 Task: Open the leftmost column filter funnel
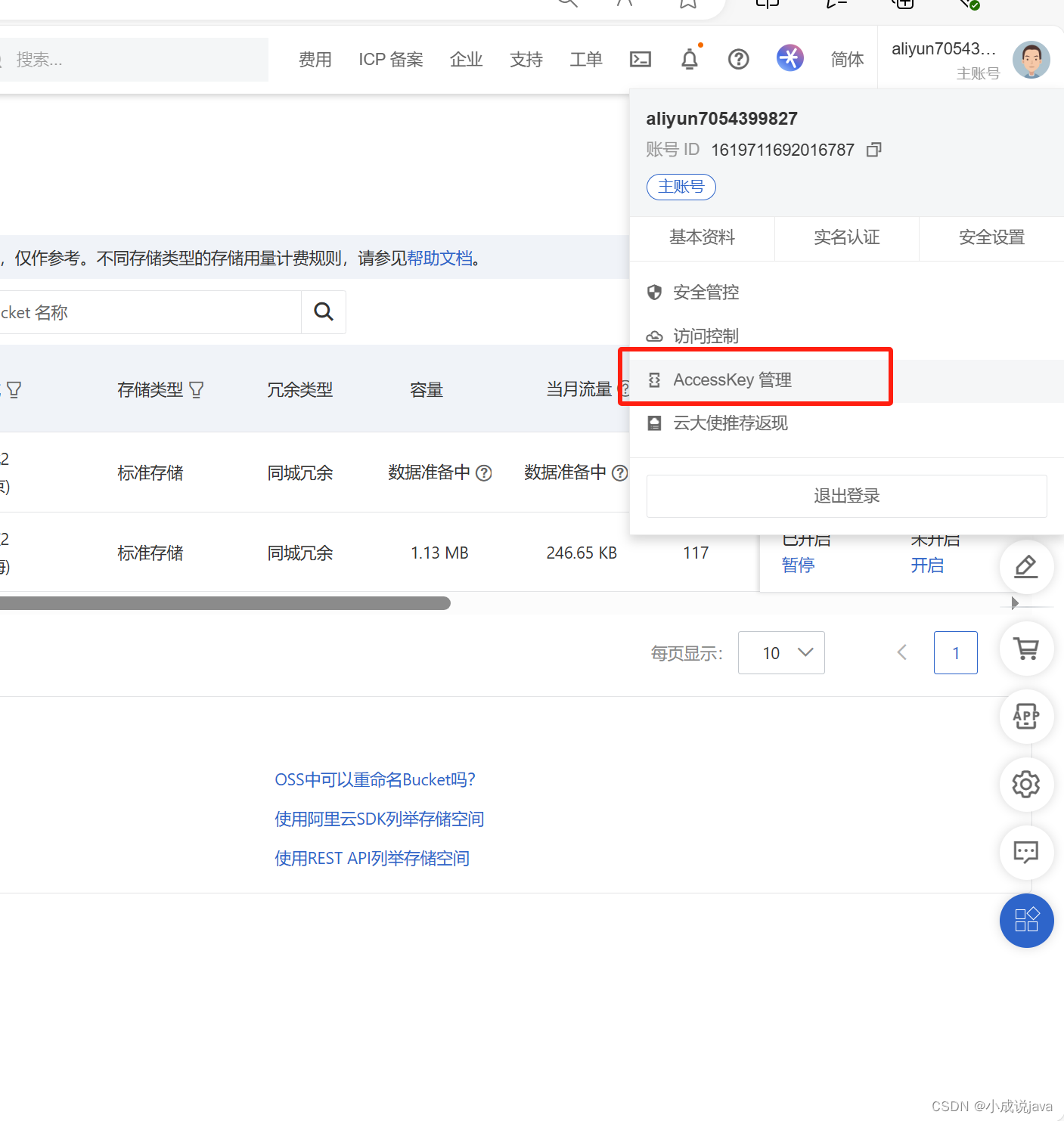tap(14, 389)
